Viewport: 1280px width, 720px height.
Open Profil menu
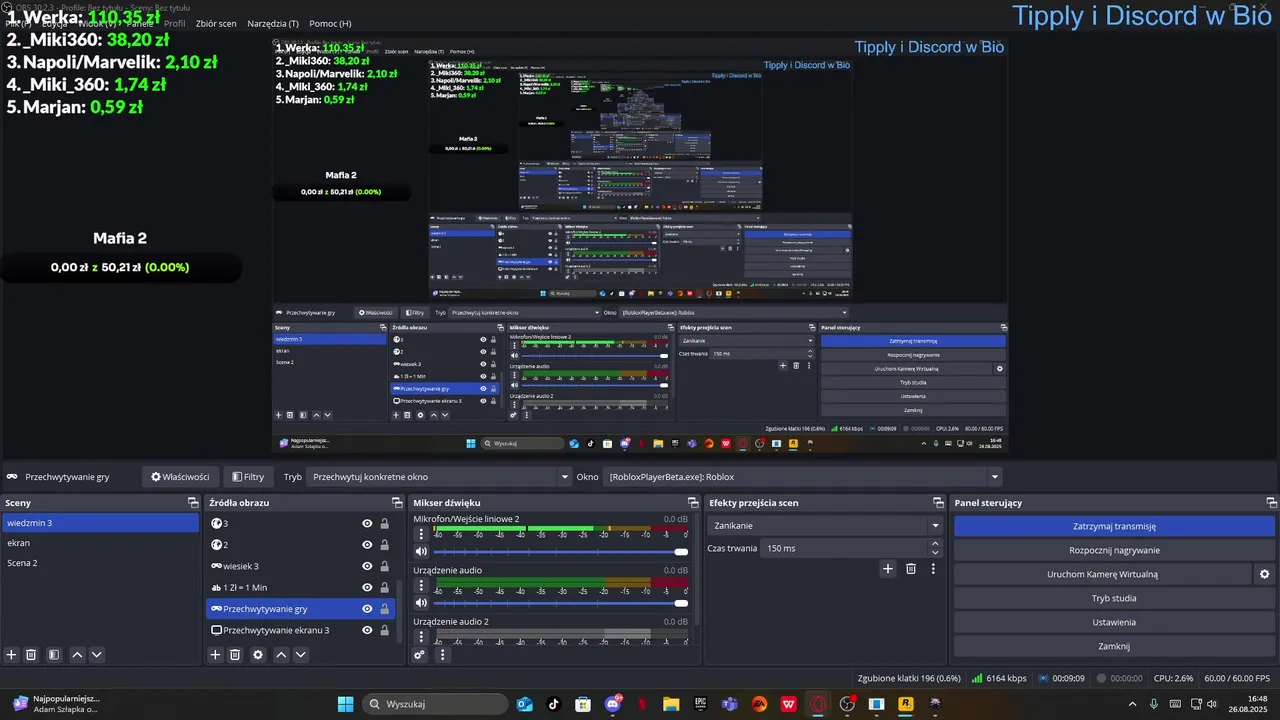point(175,23)
